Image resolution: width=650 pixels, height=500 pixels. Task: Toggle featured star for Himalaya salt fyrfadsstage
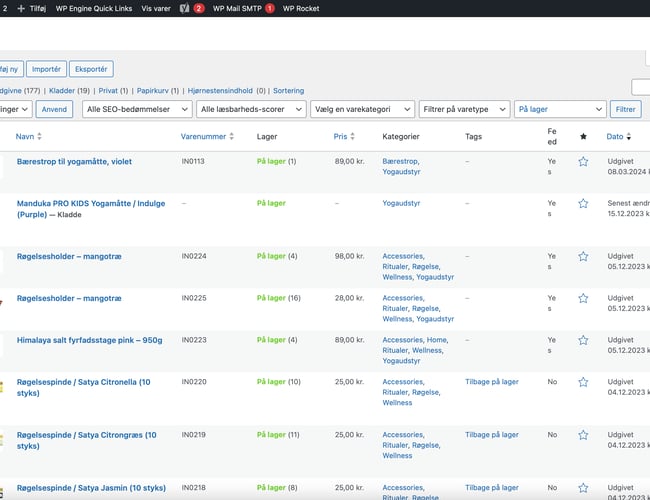pyautogui.click(x=583, y=340)
